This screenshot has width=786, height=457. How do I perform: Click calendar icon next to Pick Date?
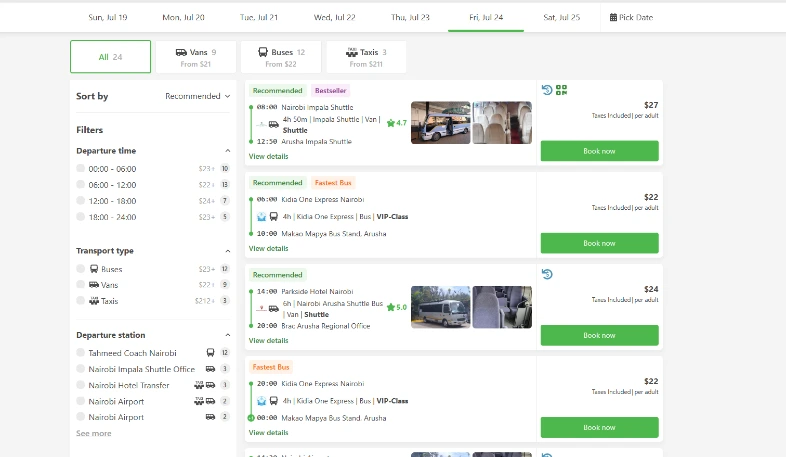point(613,17)
